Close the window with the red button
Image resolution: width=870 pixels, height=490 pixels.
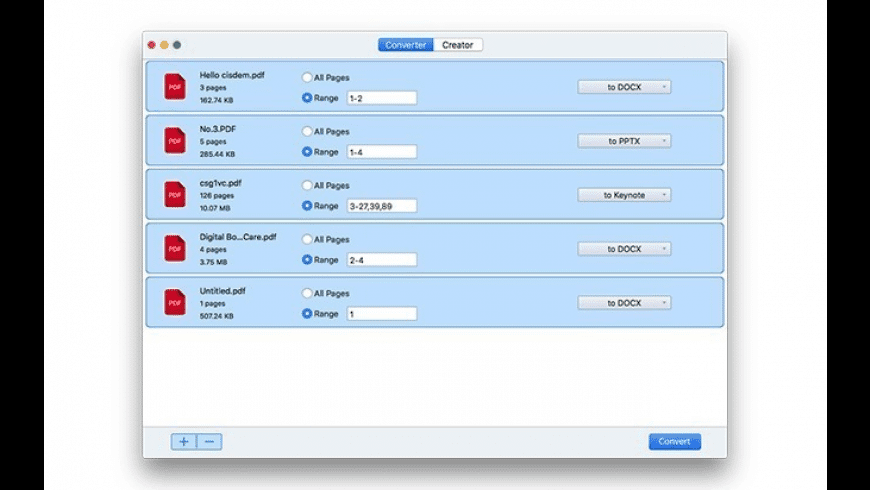tap(151, 45)
